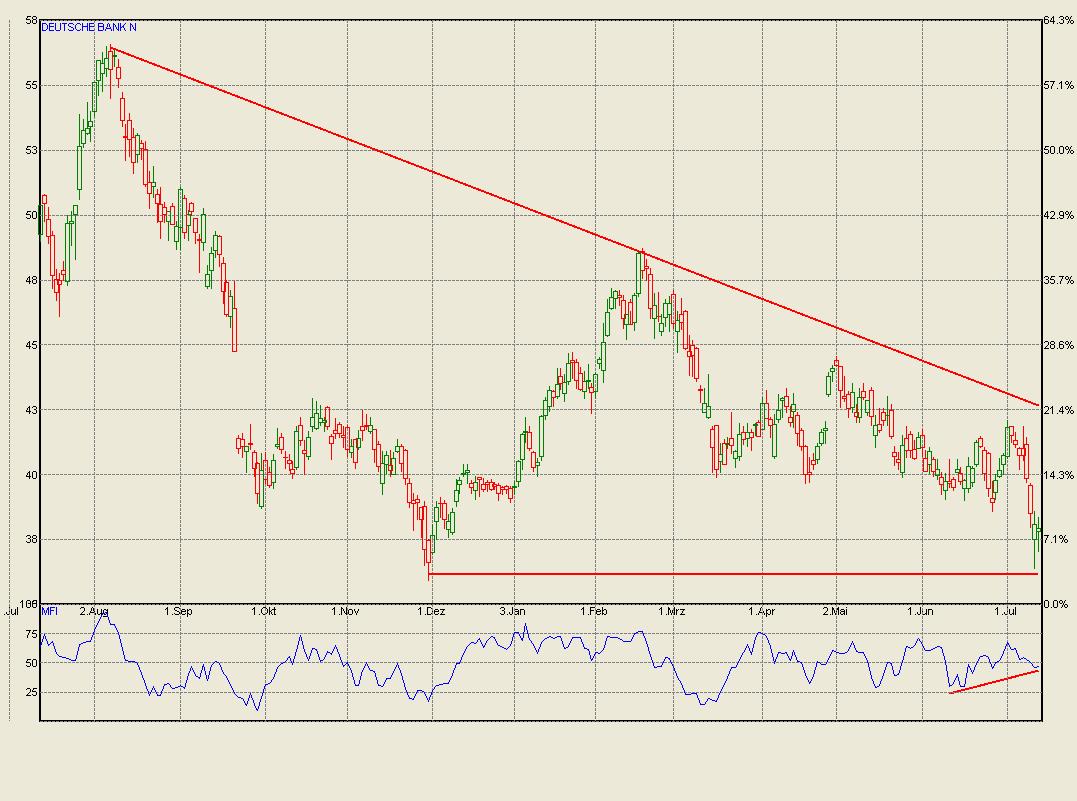1077x801 pixels.
Task: Select the horizontal support line near 37
Action: (x=700, y=573)
